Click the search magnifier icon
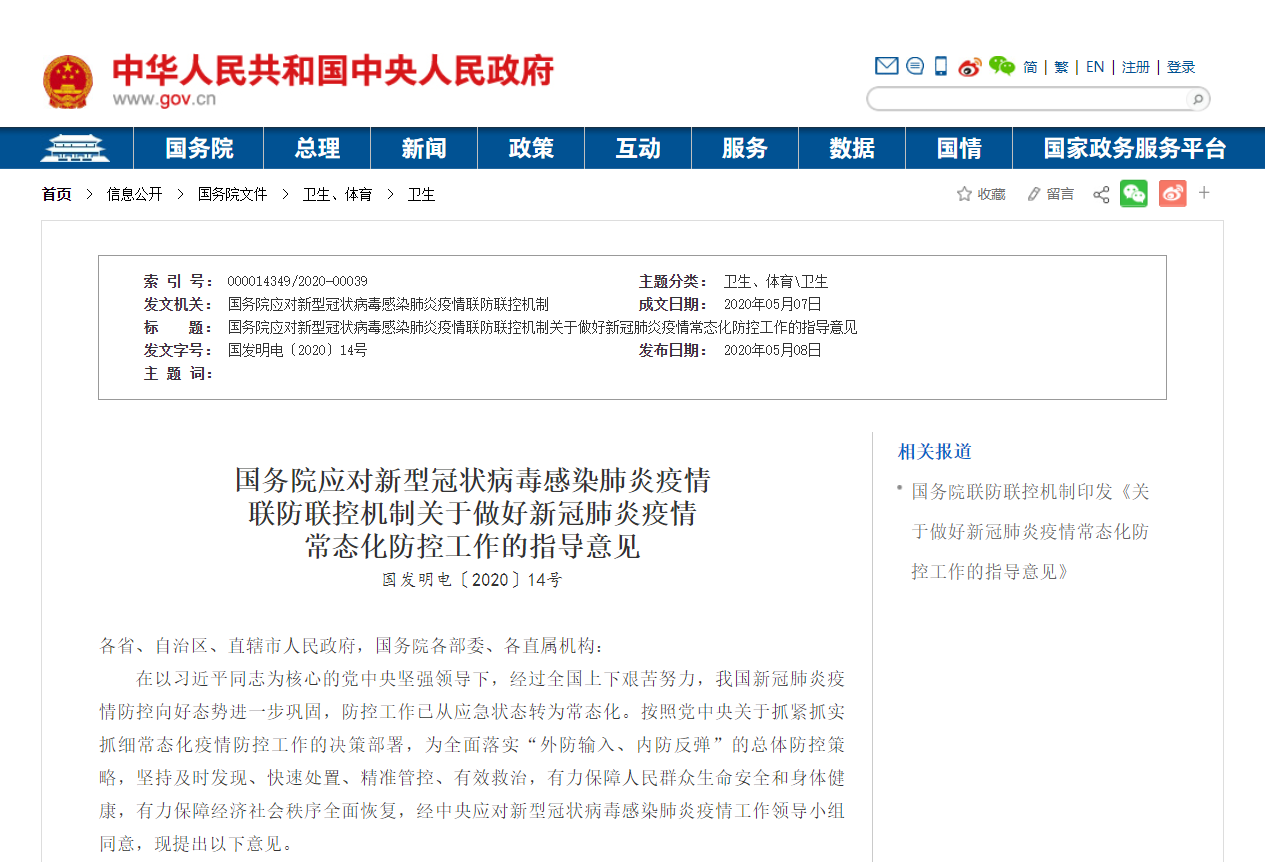 (1196, 99)
